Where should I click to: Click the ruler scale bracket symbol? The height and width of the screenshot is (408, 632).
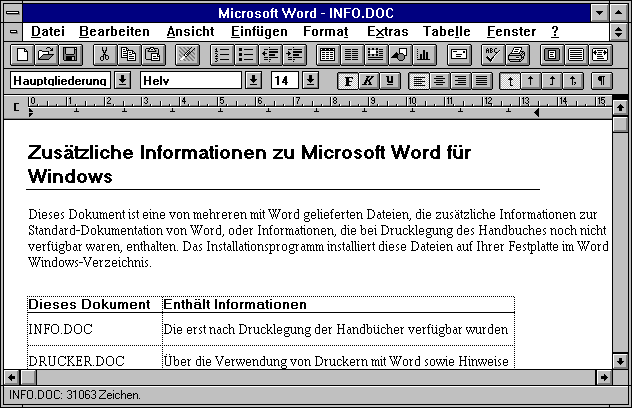[16, 107]
